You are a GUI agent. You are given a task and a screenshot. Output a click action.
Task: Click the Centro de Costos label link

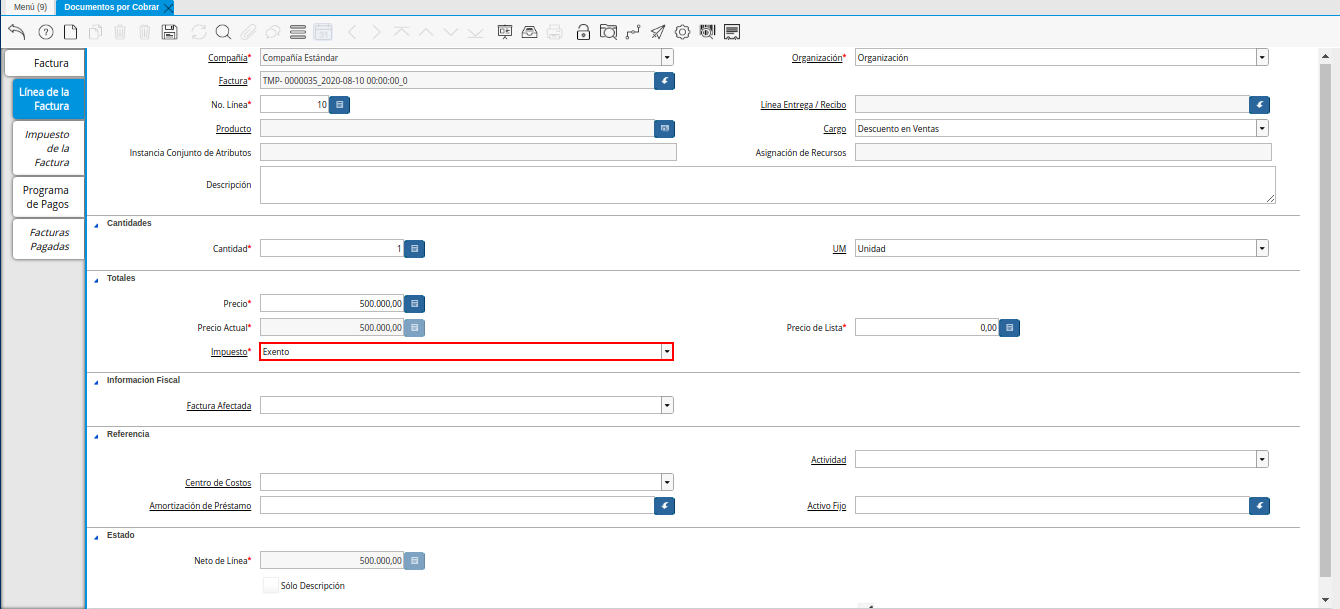(x=218, y=483)
